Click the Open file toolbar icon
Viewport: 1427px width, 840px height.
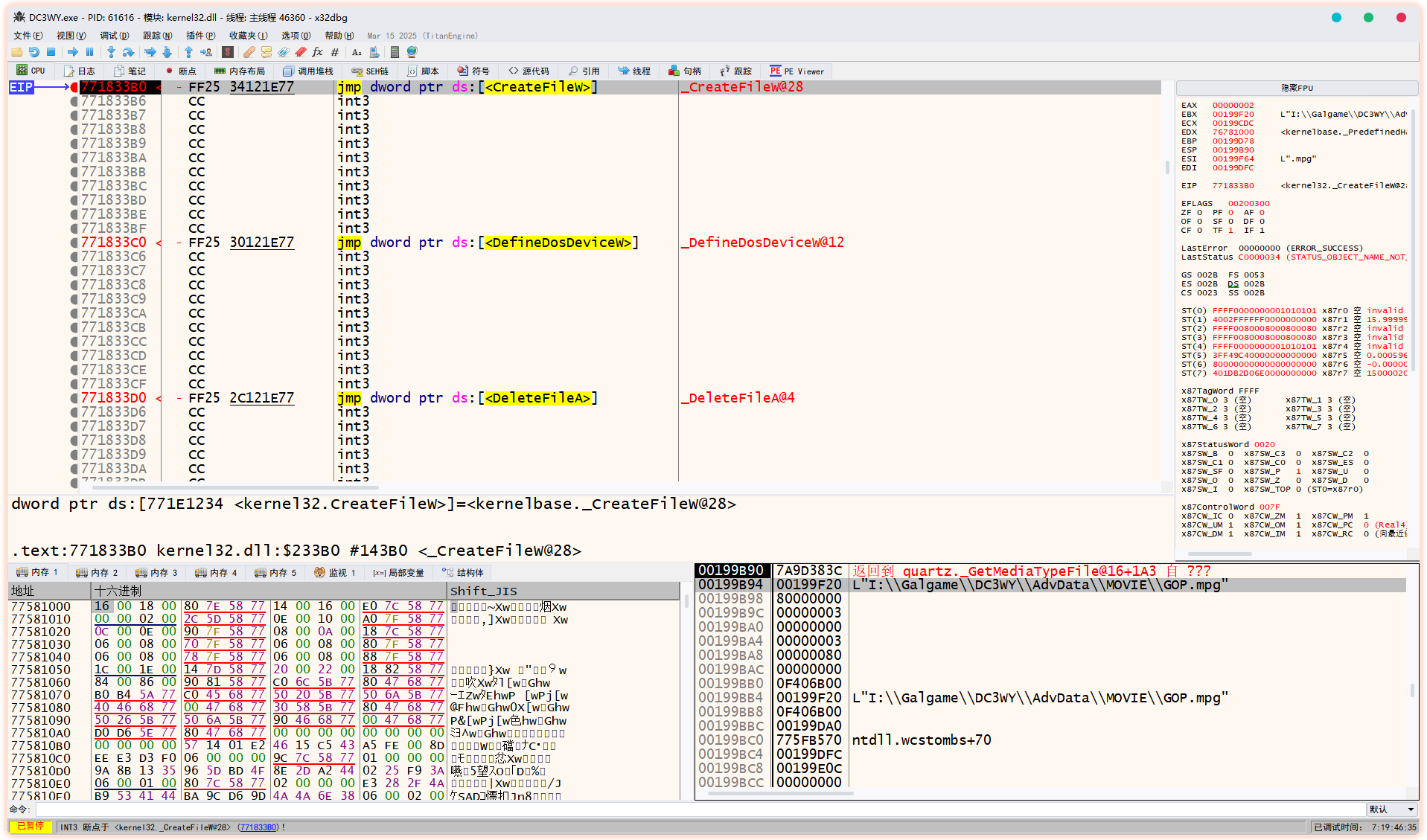[16, 52]
